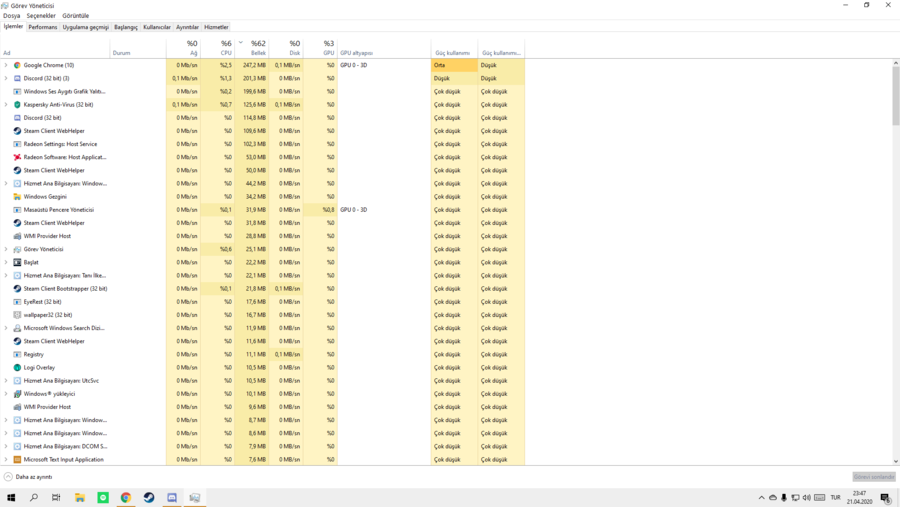This screenshot has height=507, width=900.
Task: Sort by the Durum column header
Action: click(x=138, y=48)
